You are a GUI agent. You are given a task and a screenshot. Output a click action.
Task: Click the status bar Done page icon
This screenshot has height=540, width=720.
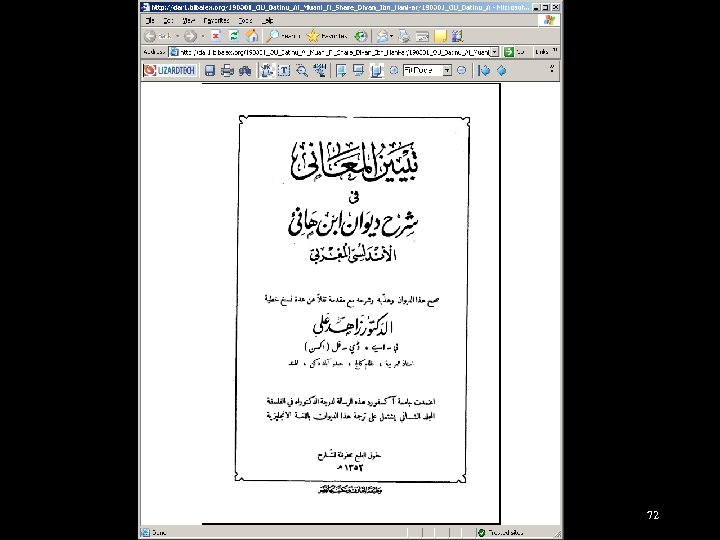click(146, 533)
